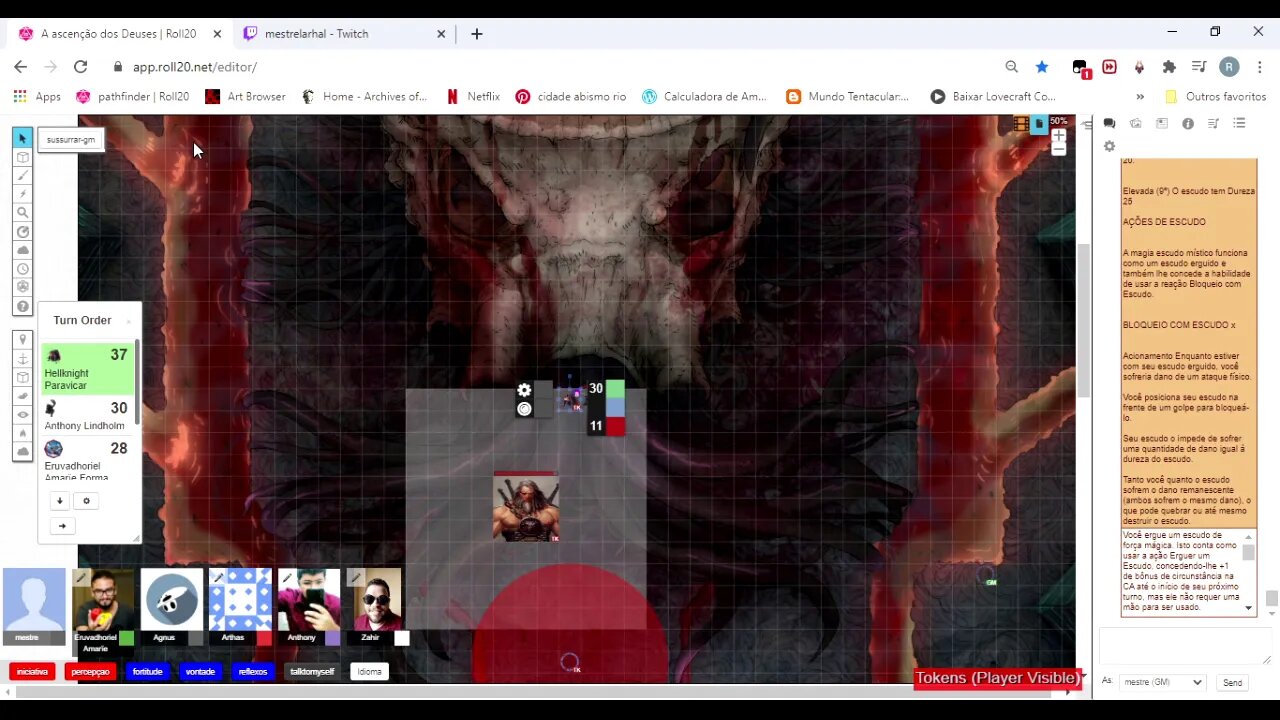The height and width of the screenshot is (720, 1280).
Task: Click the green bar bubble on token
Action: point(615,389)
